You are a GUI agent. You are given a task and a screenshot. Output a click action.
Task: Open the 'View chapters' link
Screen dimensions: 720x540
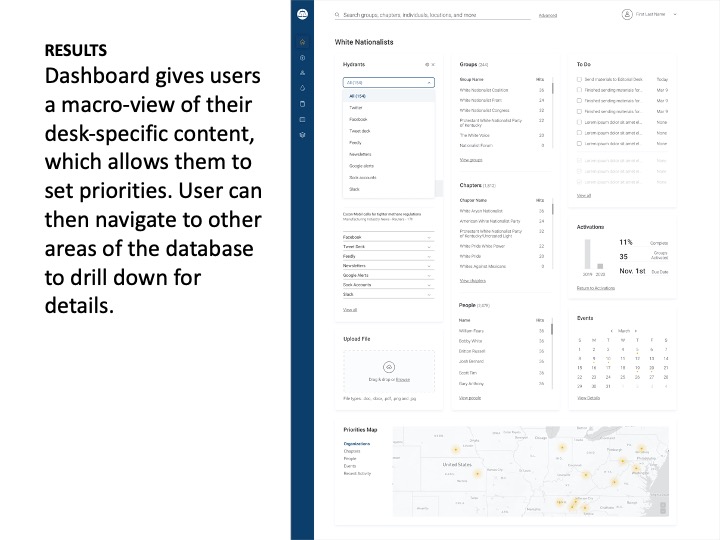click(472, 281)
